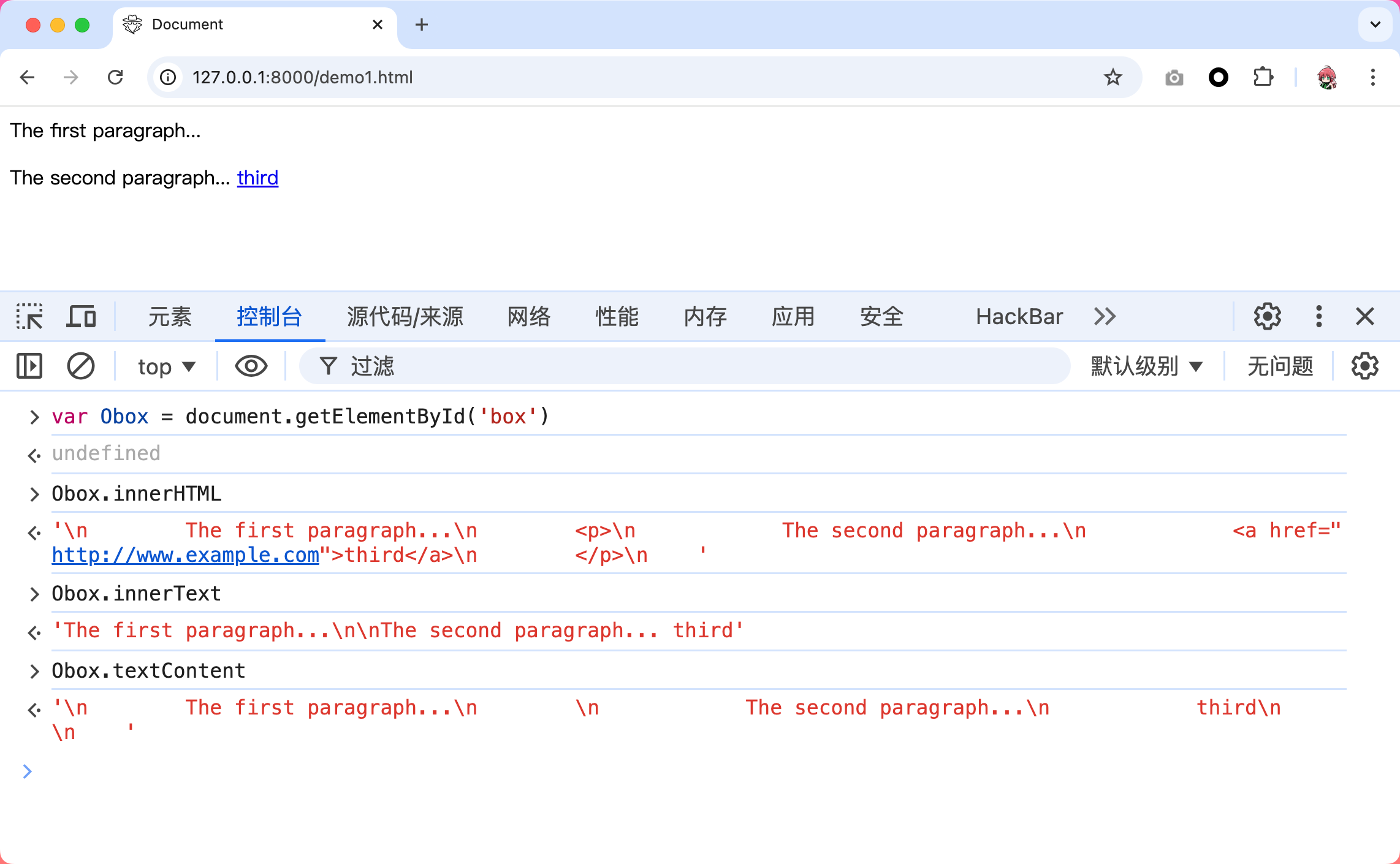
Task: Switch to the 网络 tab
Action: pos(528,317)
